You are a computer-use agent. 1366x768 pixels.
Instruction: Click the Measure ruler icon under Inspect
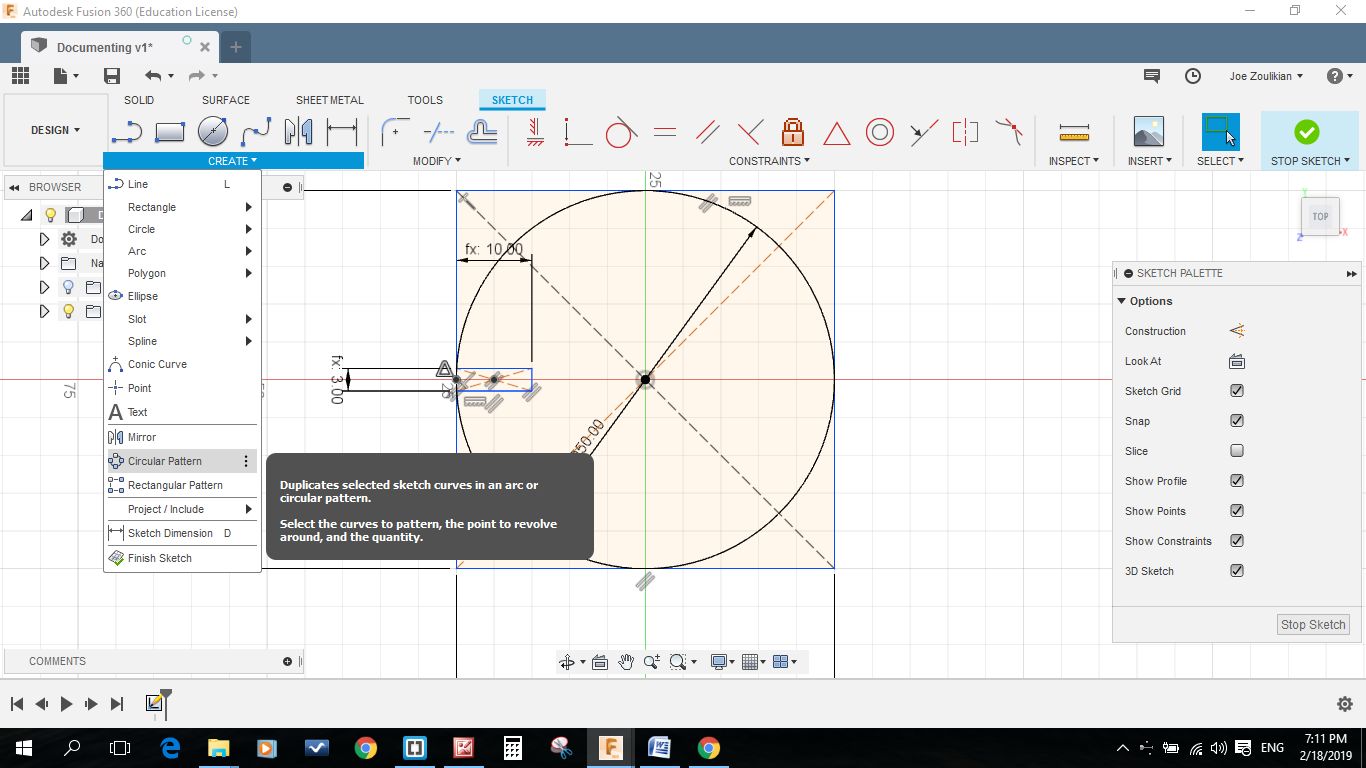click(1074, 131)
